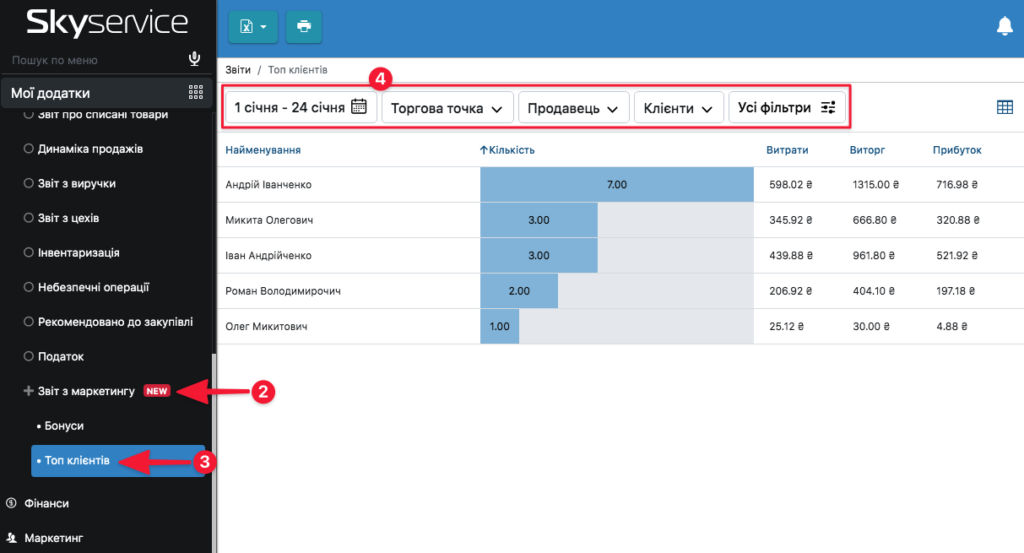
Task: Expand the Клієнти filter dropdown
Action: (678, 108)
